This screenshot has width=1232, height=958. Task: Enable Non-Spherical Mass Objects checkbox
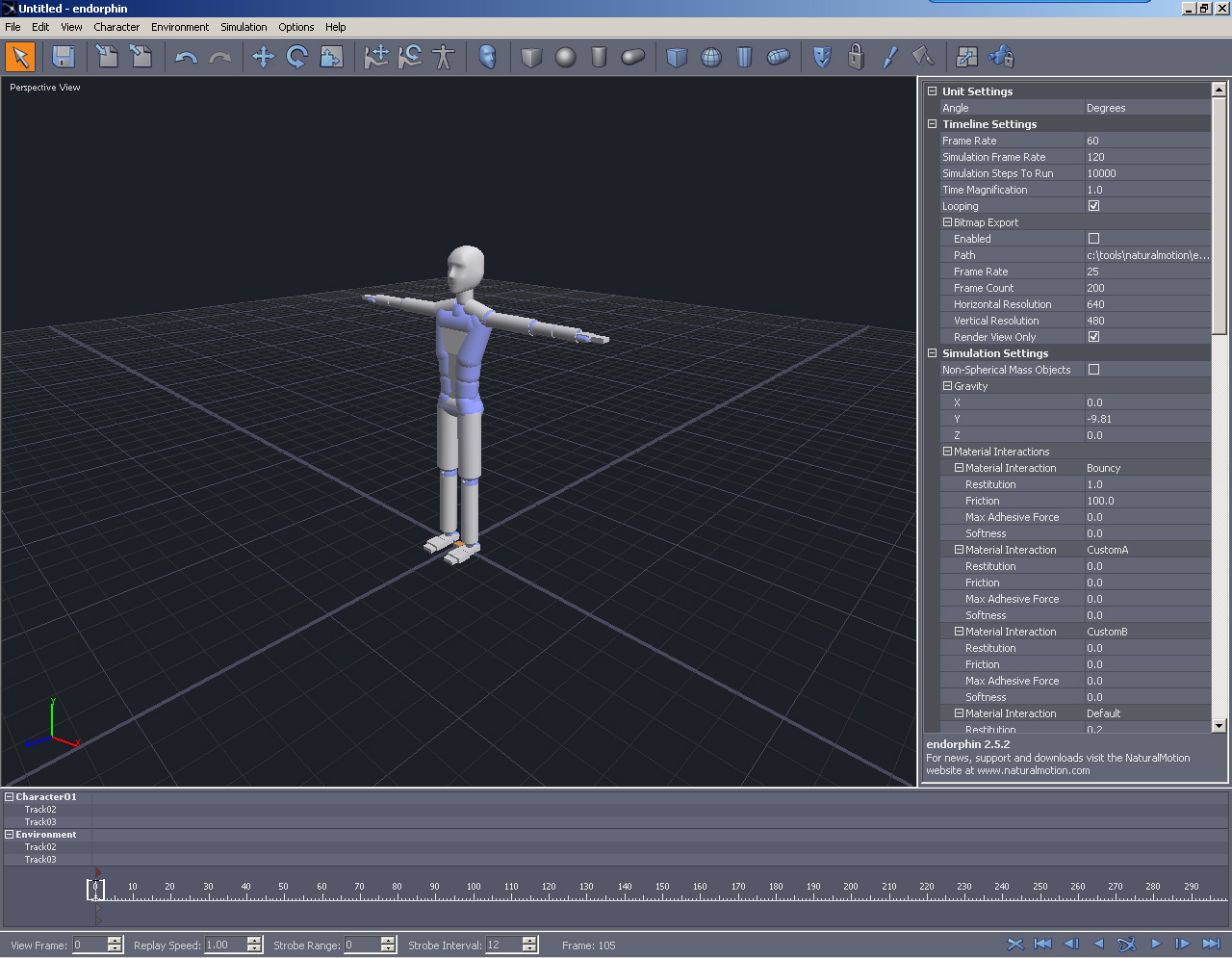pyautogui.click(x=1093, y=370)
